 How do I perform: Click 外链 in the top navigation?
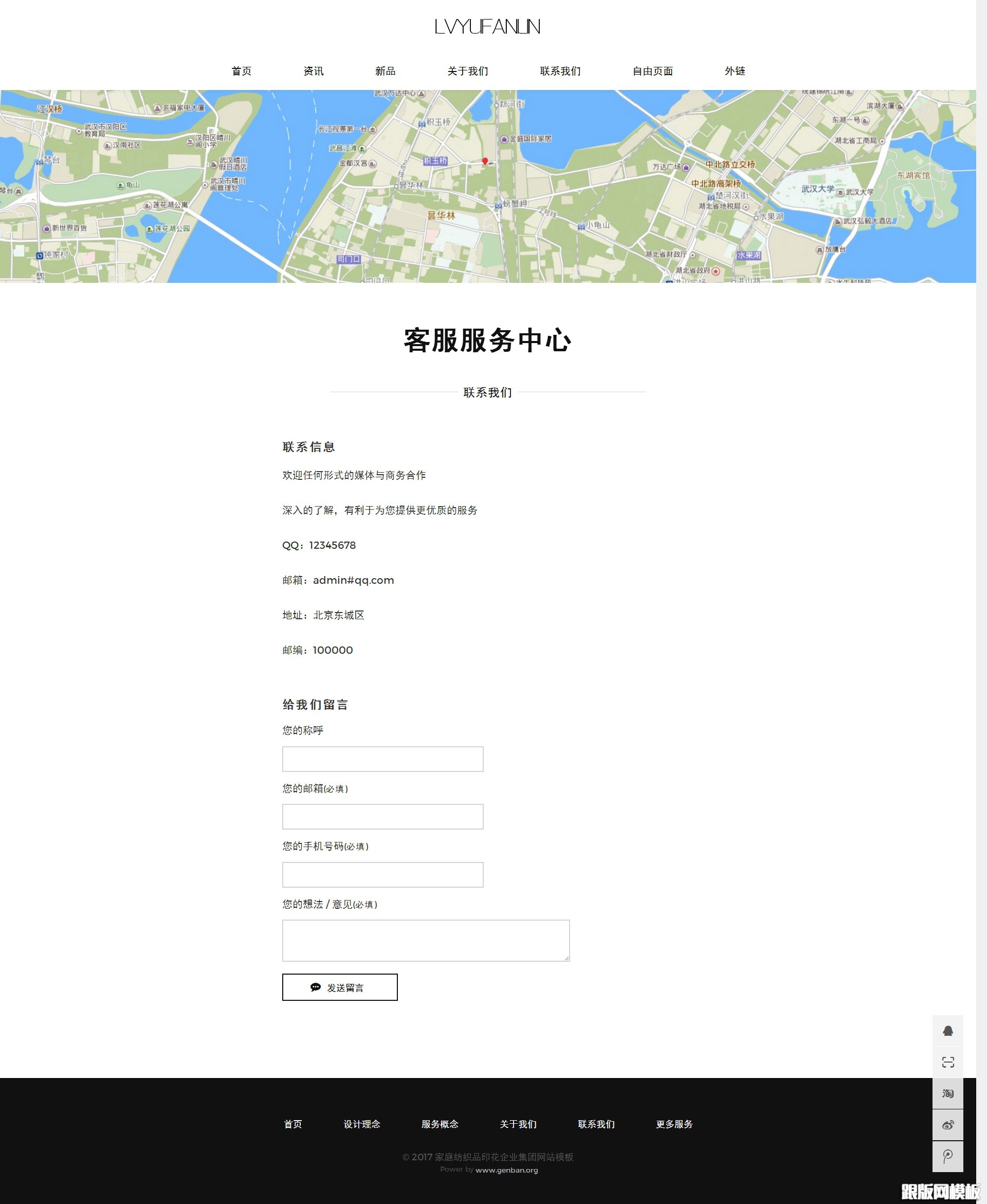coord(735,71)
